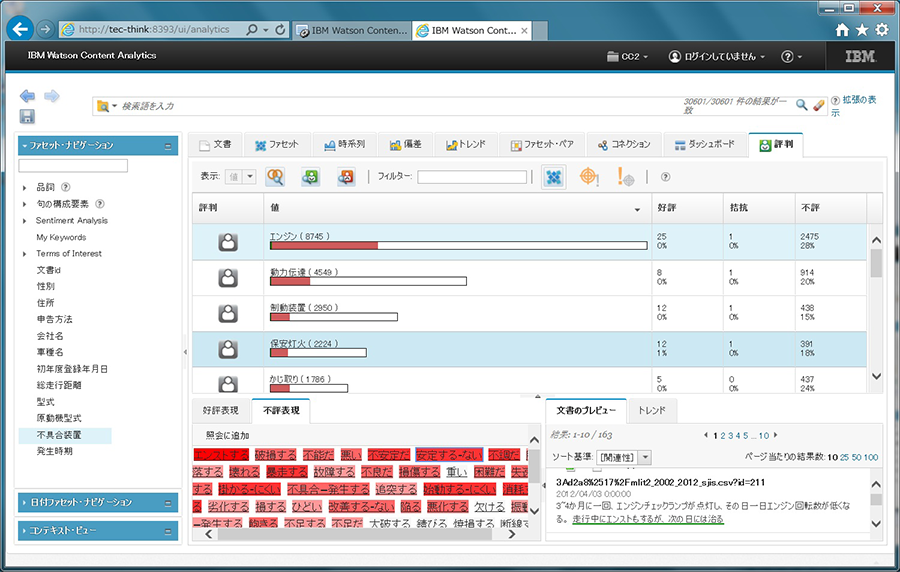The height and width of the screenshot is (572, 900).
Task: Expand the Terms of Interest node
Action: [24, 254]
